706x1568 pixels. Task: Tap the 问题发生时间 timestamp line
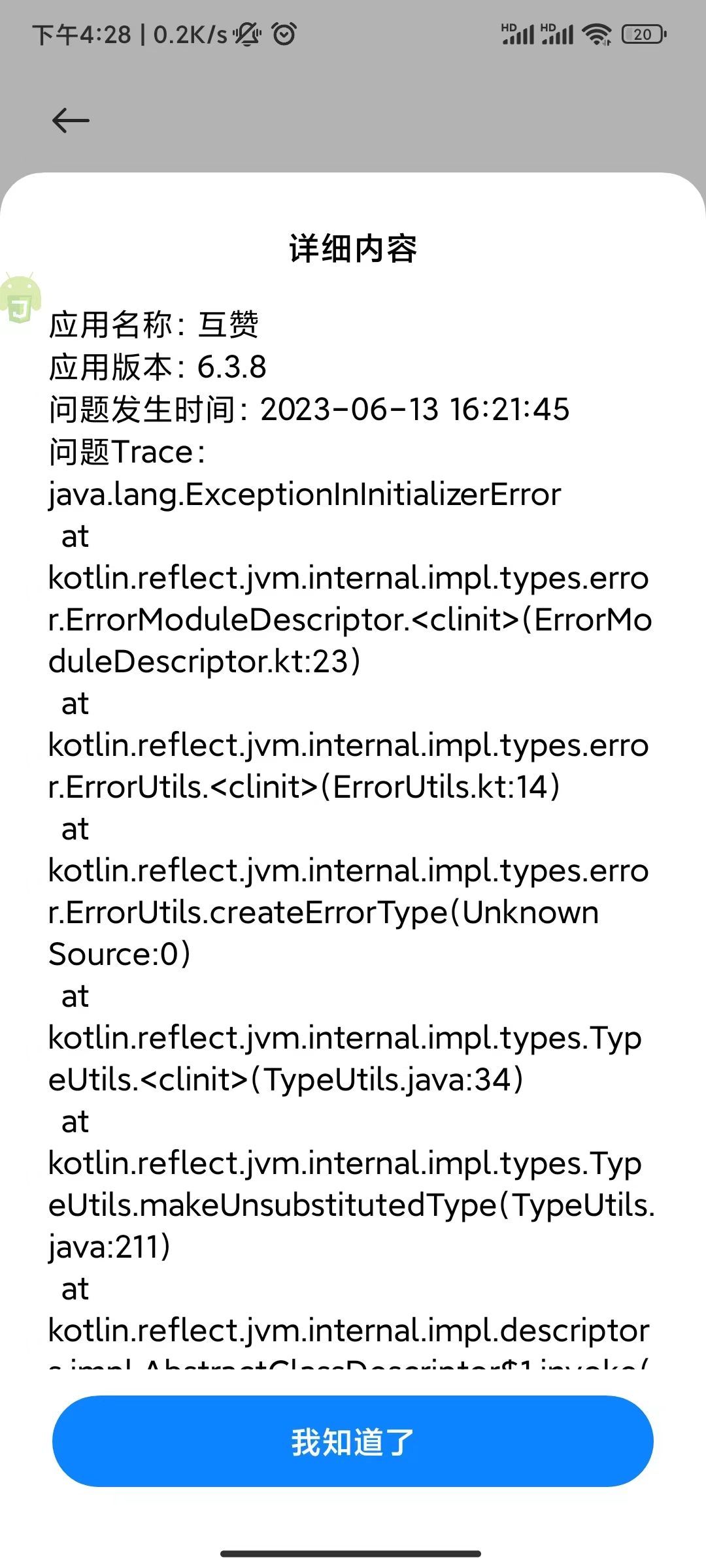309,409
